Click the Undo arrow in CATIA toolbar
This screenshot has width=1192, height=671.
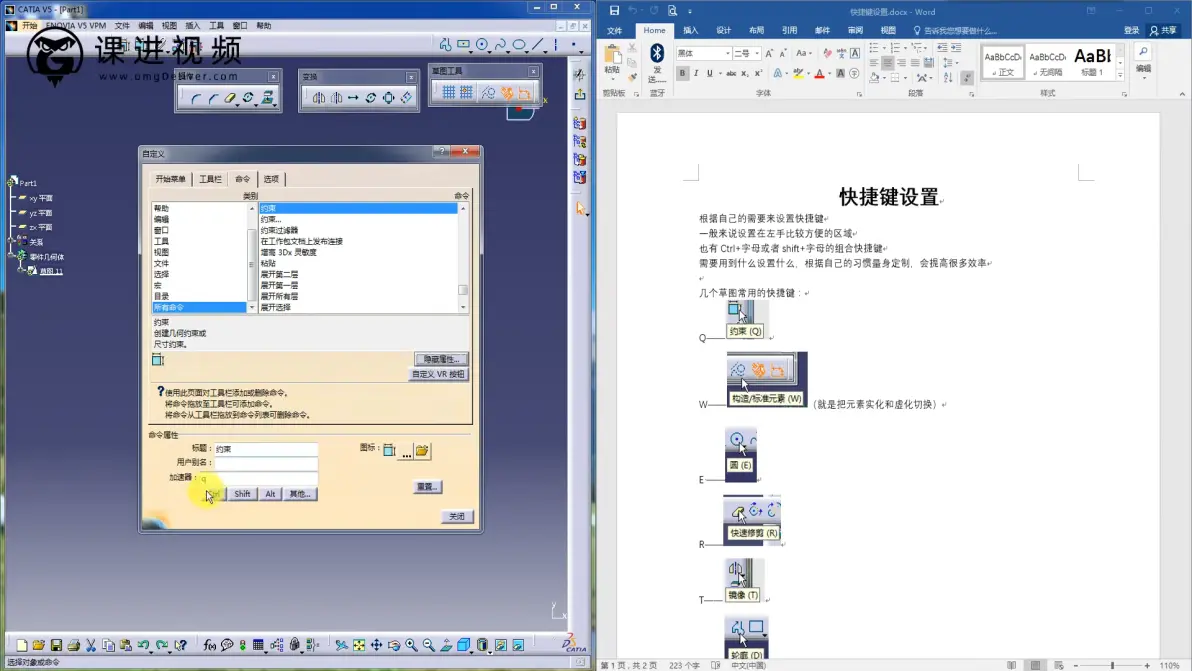(x=144, y=645)
